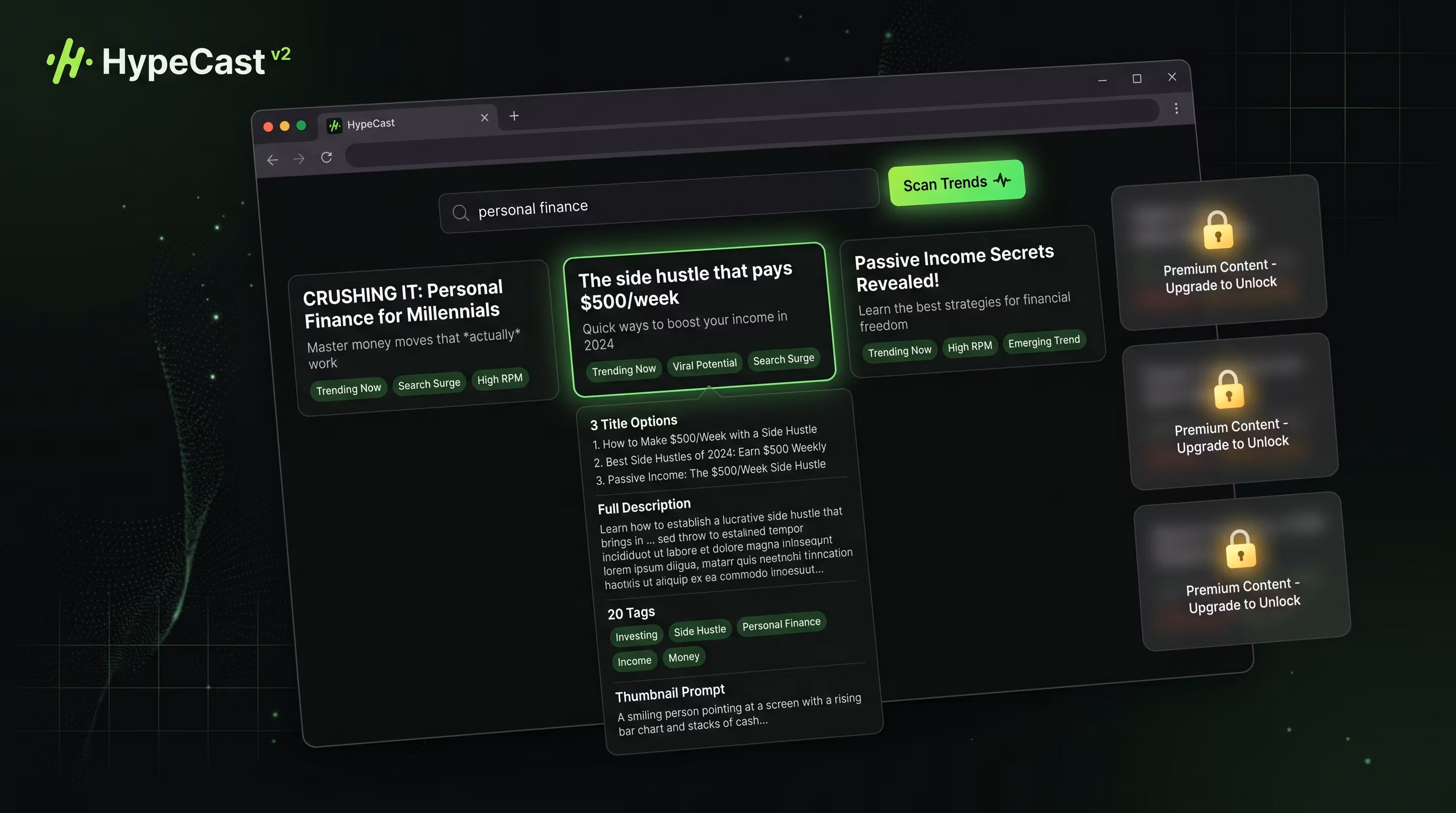Click Trending Now tag on side hustle card
Viewport: 1456px width, 813px height.
coord(623,370)
